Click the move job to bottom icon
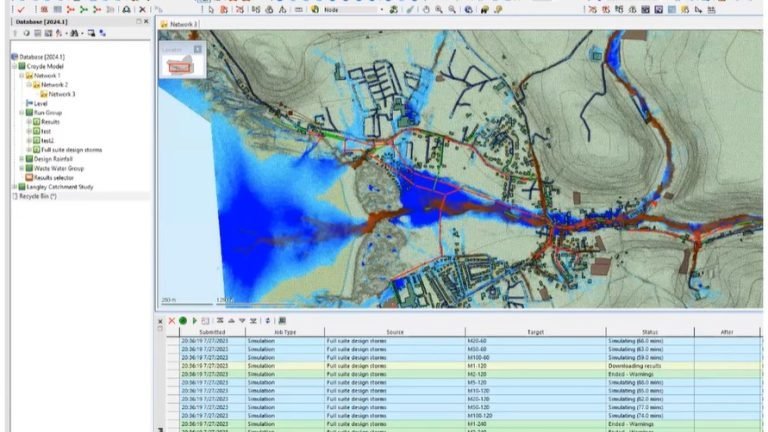 pos(253,321)
